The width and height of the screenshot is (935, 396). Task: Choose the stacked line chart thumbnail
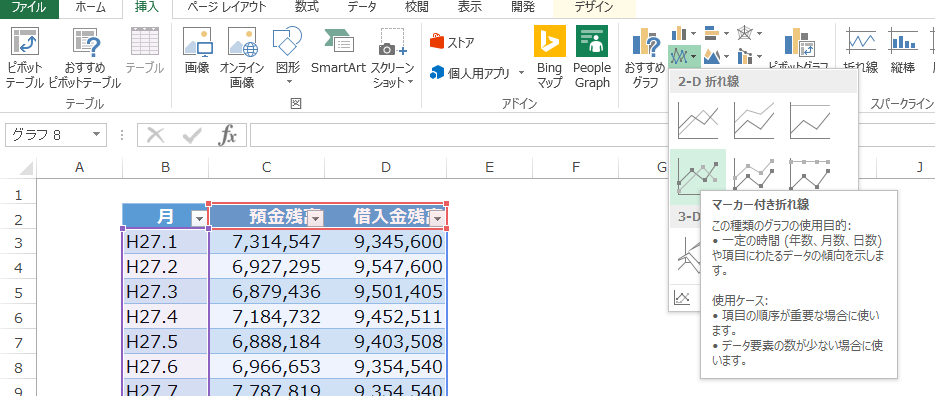[754, 120]
